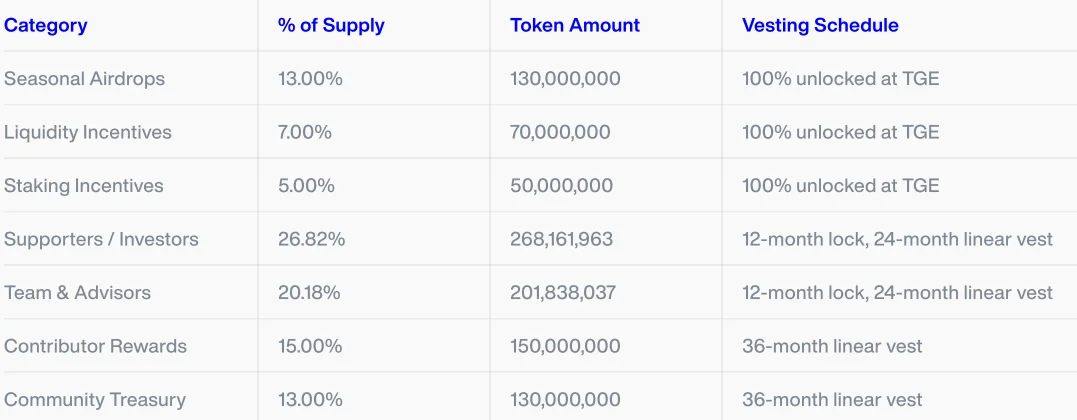Click Staking Incentives vesting schedule text

click(x=841, y=186)
